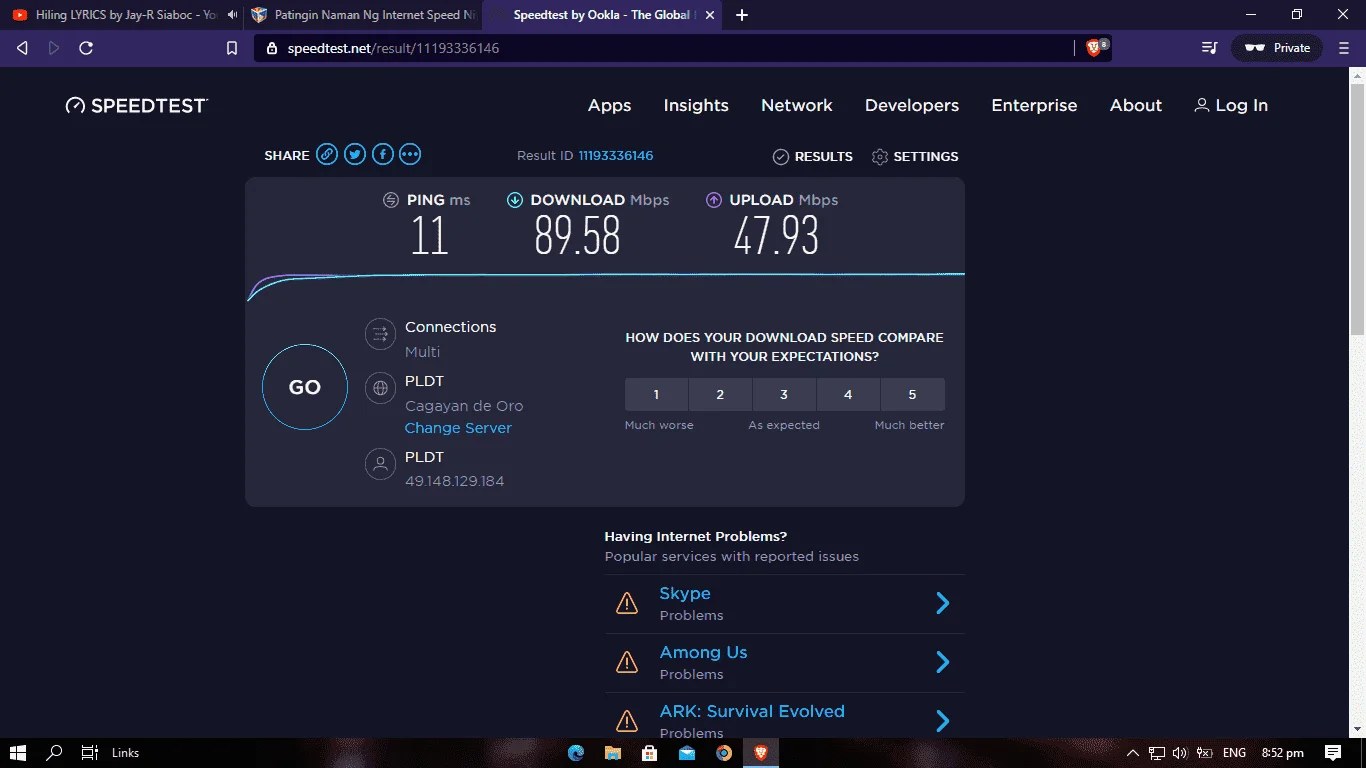Open Speedtest SETTINGS
Image resolution: width=1366 pixels, height=768 pixels.
pos(915,156)
